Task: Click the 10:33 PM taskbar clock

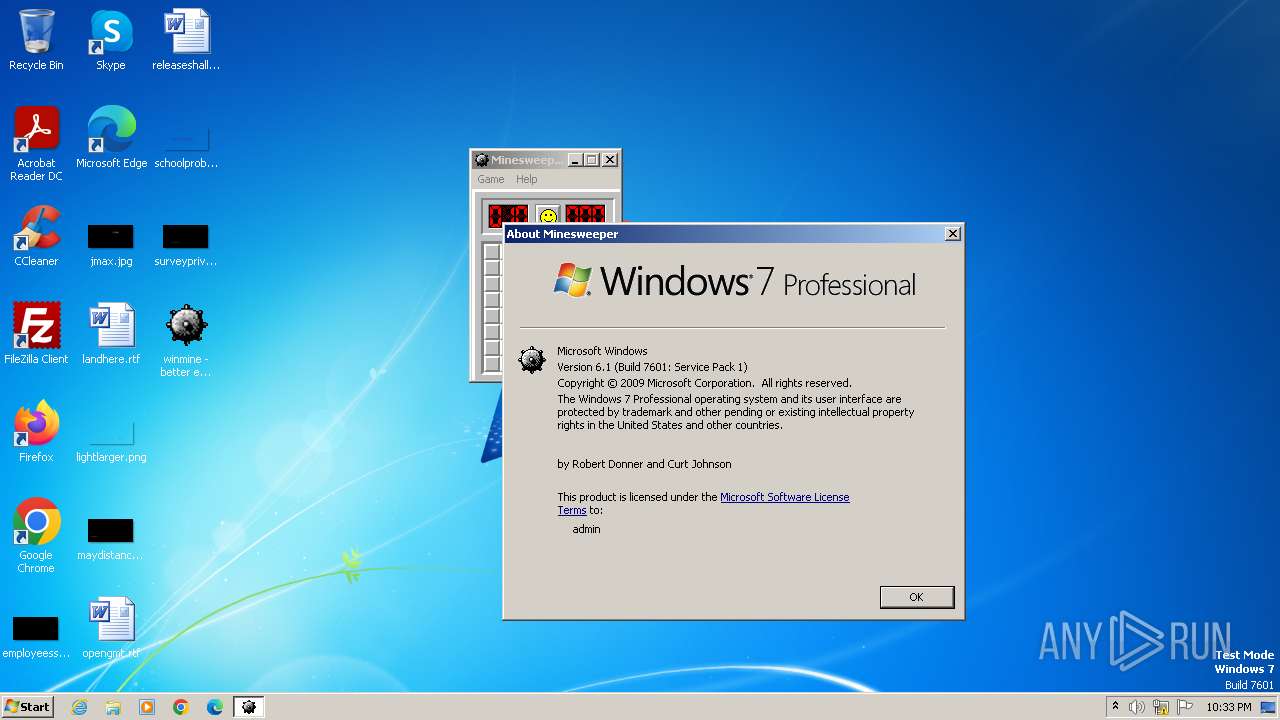Action: coord(1229,707)
